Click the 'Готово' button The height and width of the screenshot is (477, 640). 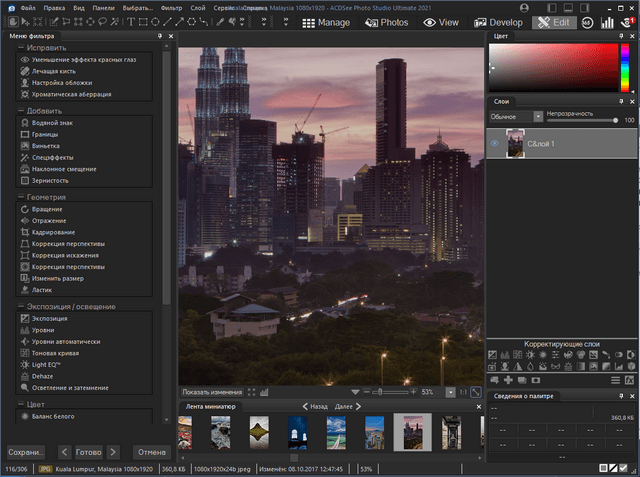(x=89, y=451)
